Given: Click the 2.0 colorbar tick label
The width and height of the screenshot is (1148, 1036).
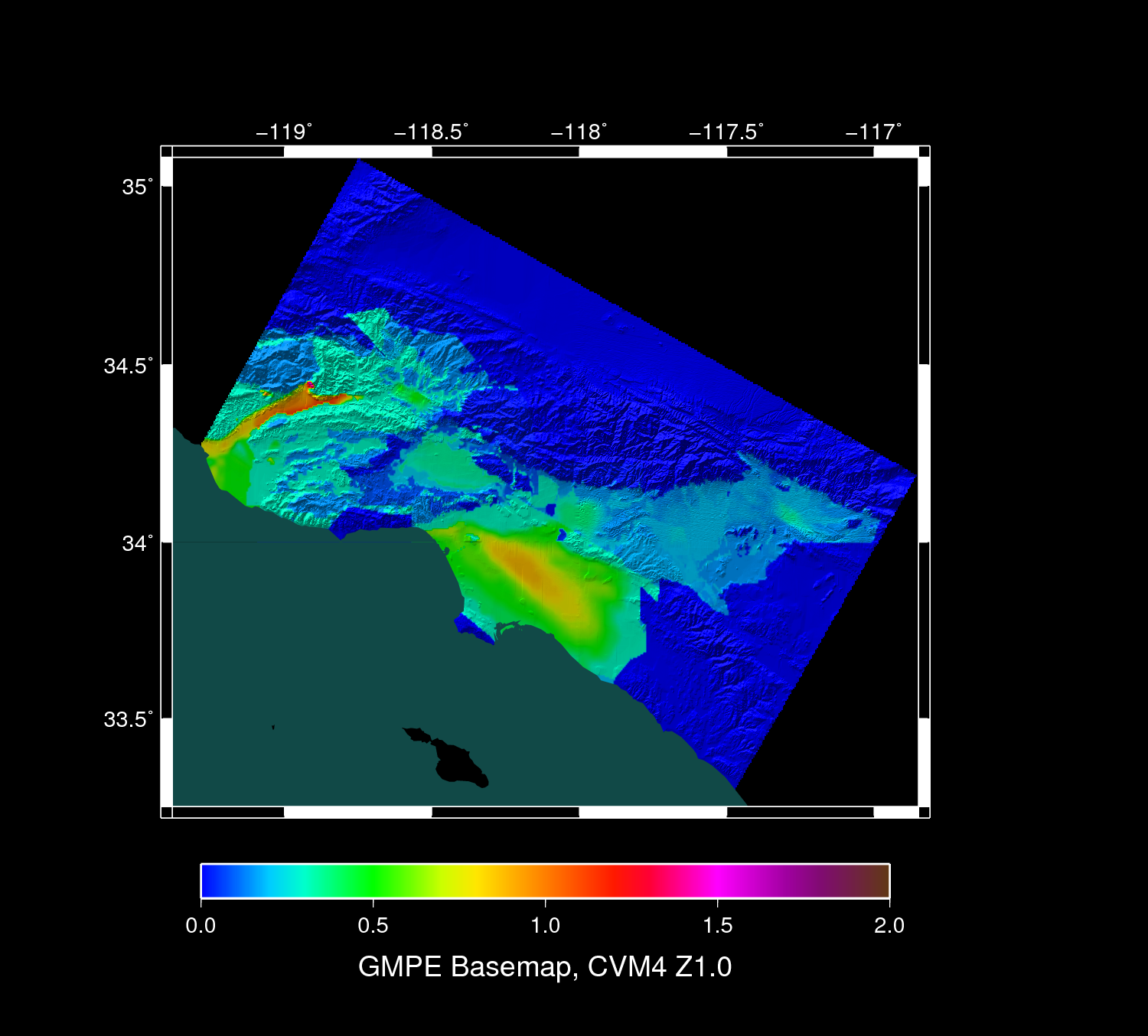Looking at the screenshot, I should (889, 926).
